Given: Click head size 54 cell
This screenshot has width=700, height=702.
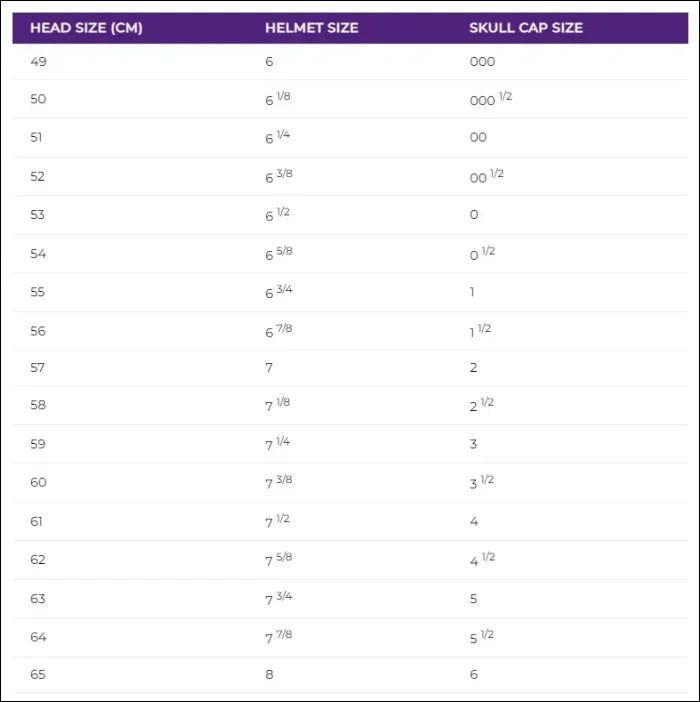Looking at the screenshot, I should click(38, 253).
